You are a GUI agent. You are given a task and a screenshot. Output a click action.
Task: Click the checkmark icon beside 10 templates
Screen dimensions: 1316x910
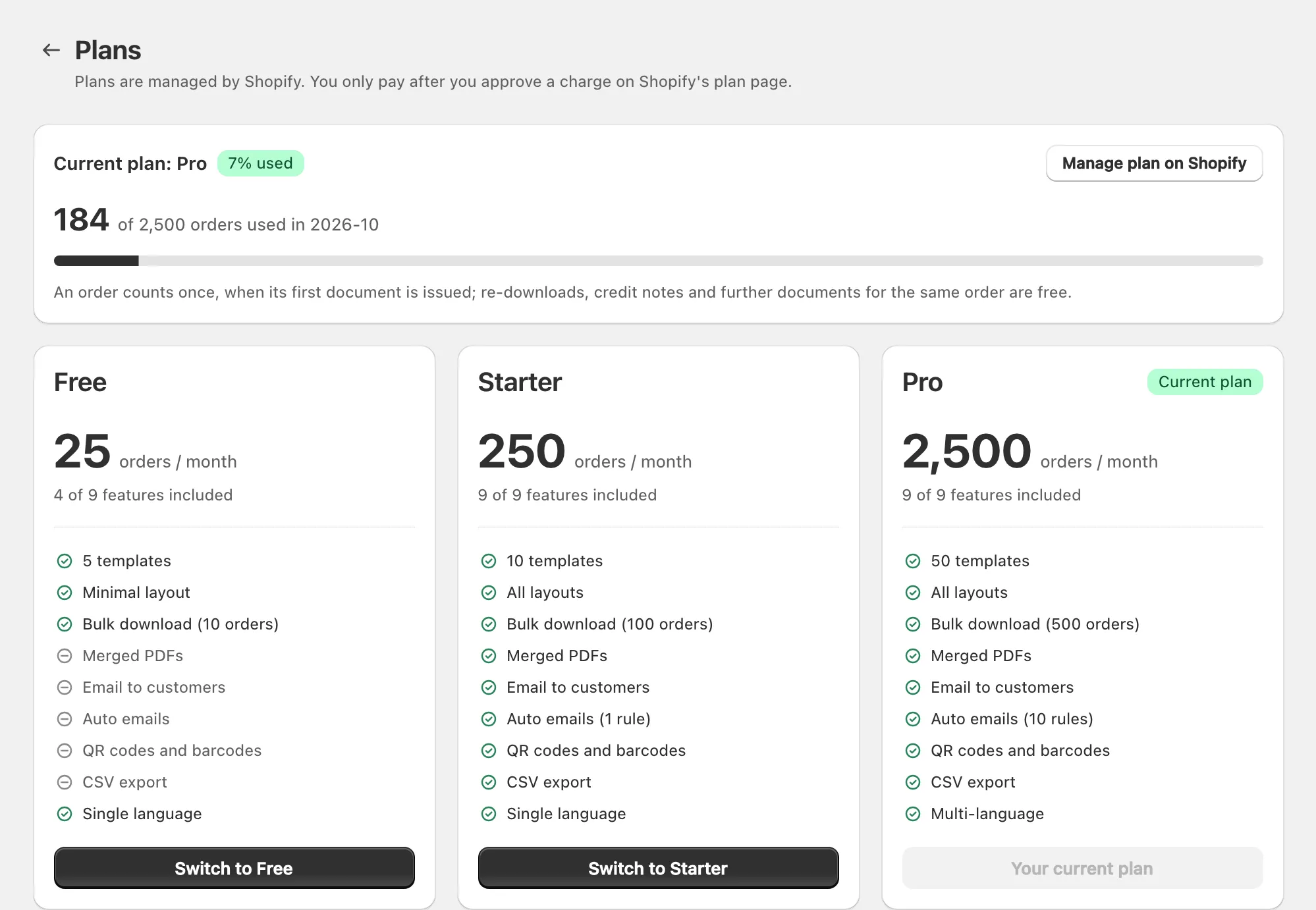click(489, 561)
